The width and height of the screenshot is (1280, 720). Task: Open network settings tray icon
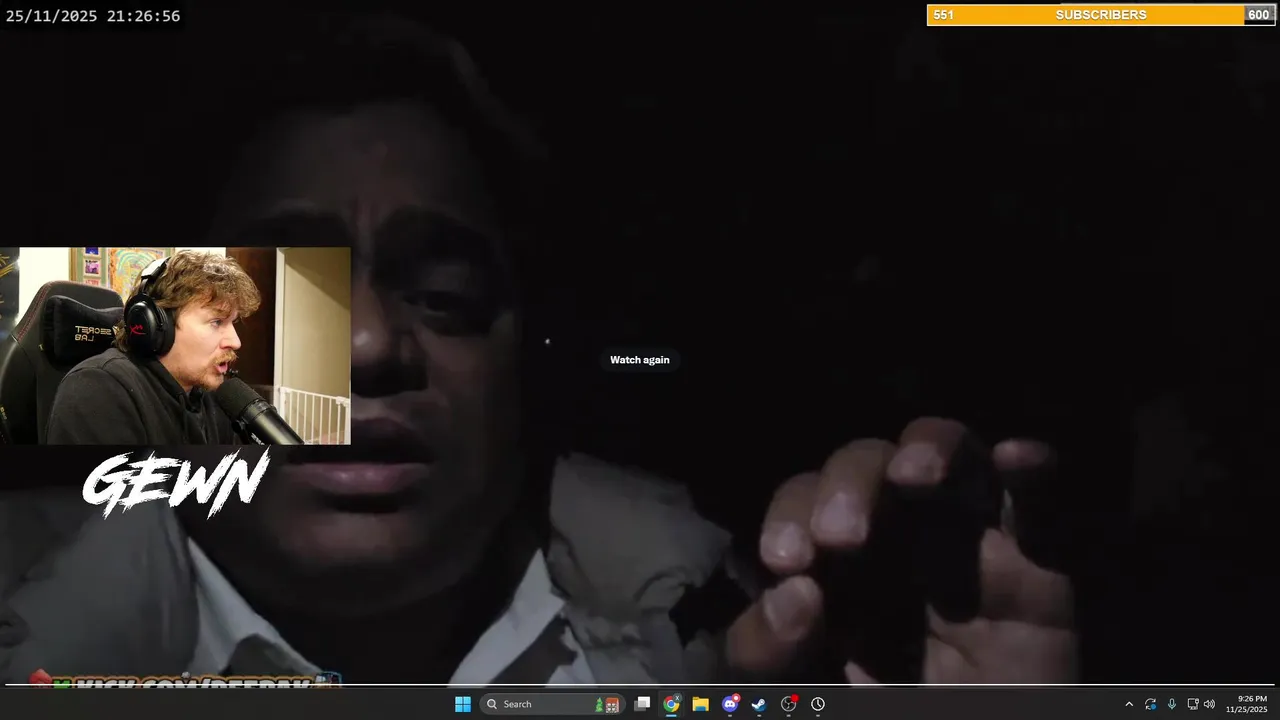coord(1192,704)
